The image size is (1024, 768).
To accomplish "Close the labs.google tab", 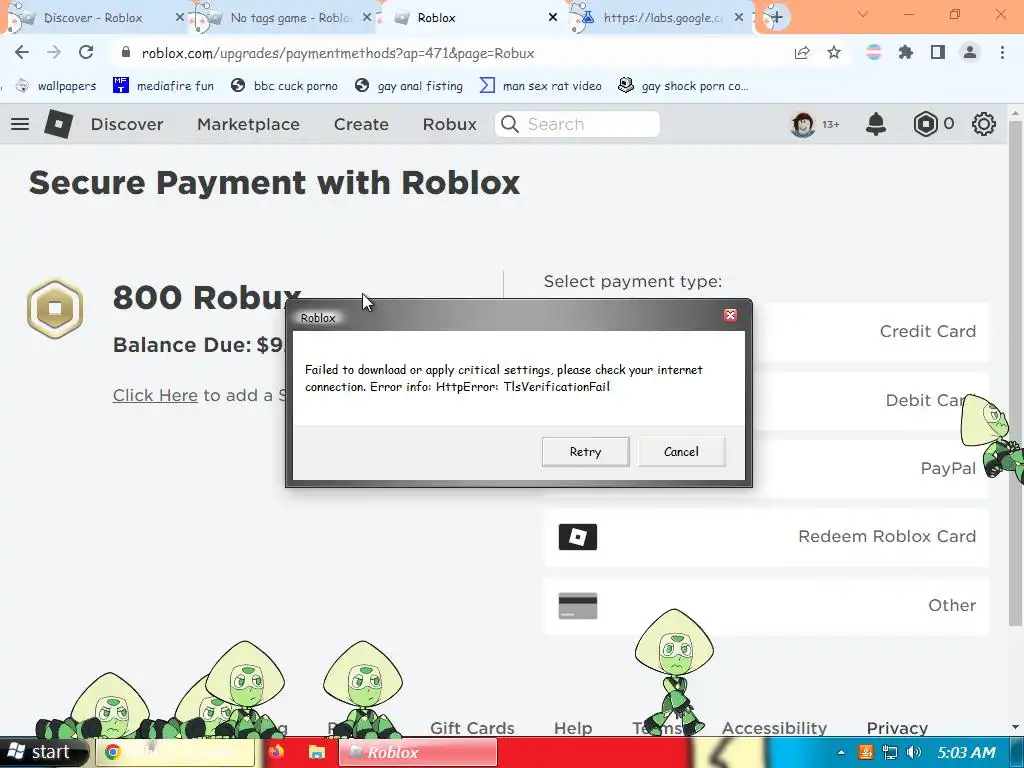I will (x=739, y=18).
